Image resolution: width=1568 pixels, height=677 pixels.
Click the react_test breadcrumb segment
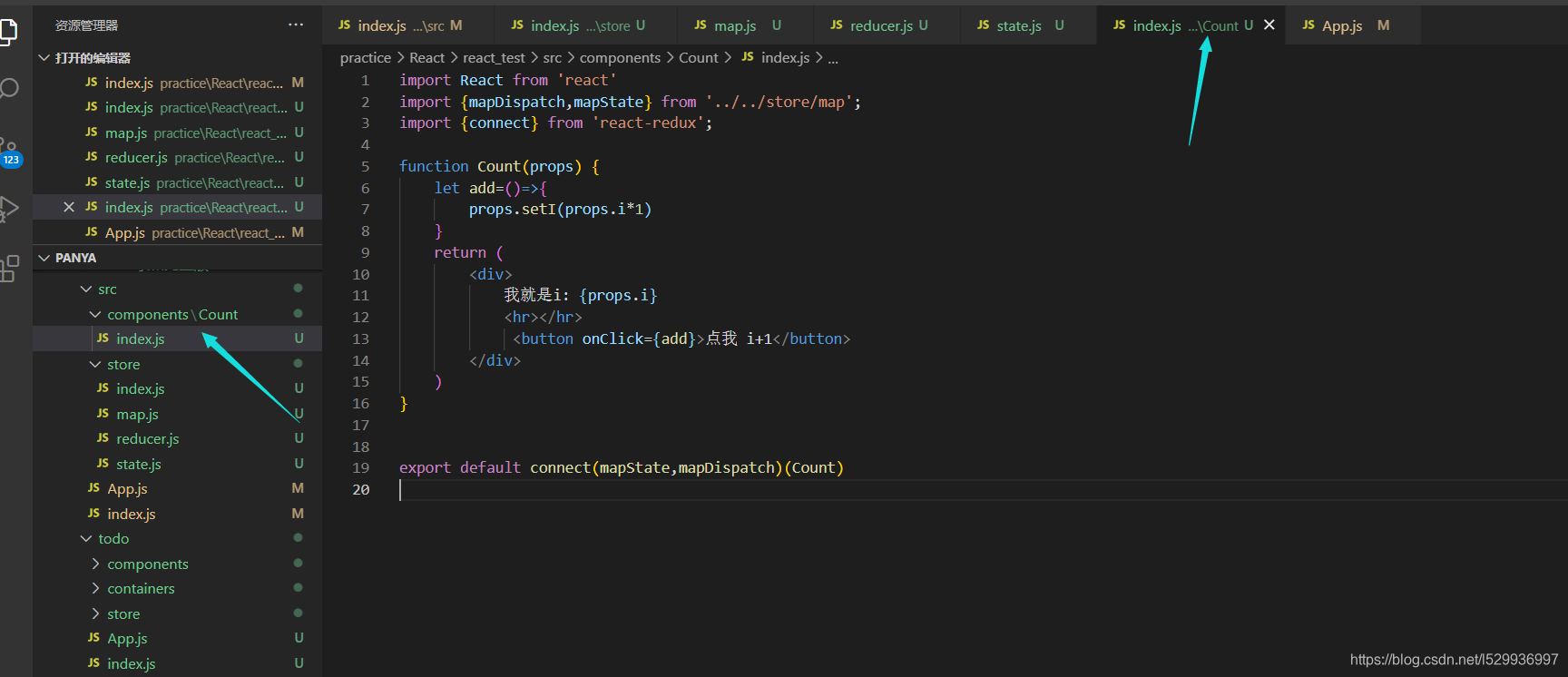tap(494, 57)
